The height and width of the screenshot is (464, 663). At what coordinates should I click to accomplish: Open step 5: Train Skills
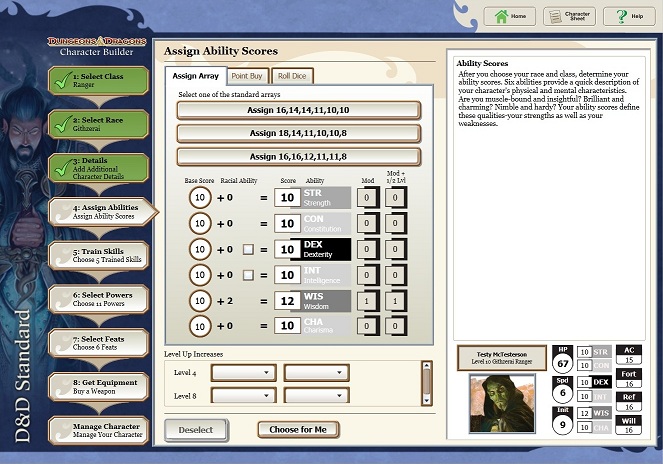pos(99,255)
